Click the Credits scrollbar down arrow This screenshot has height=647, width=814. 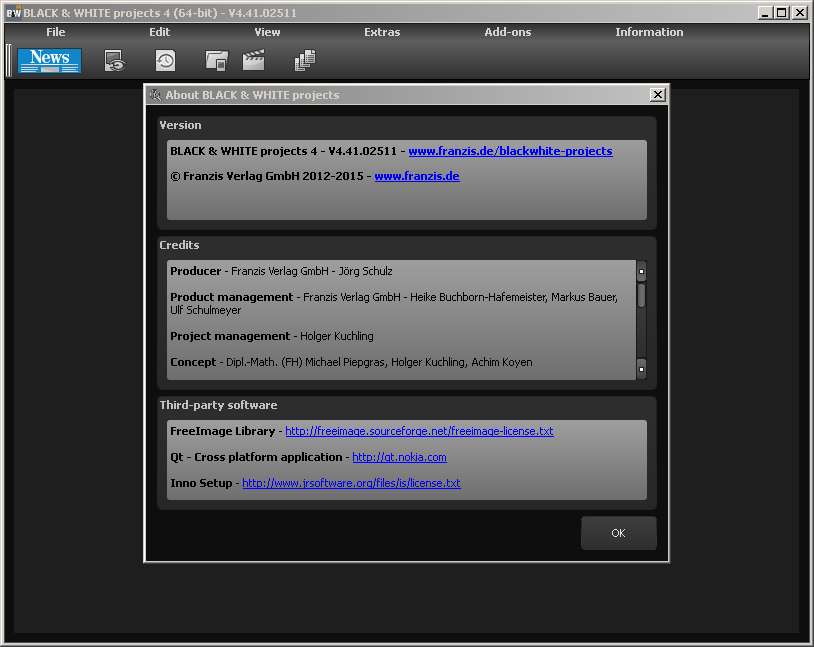pos(641,369)
